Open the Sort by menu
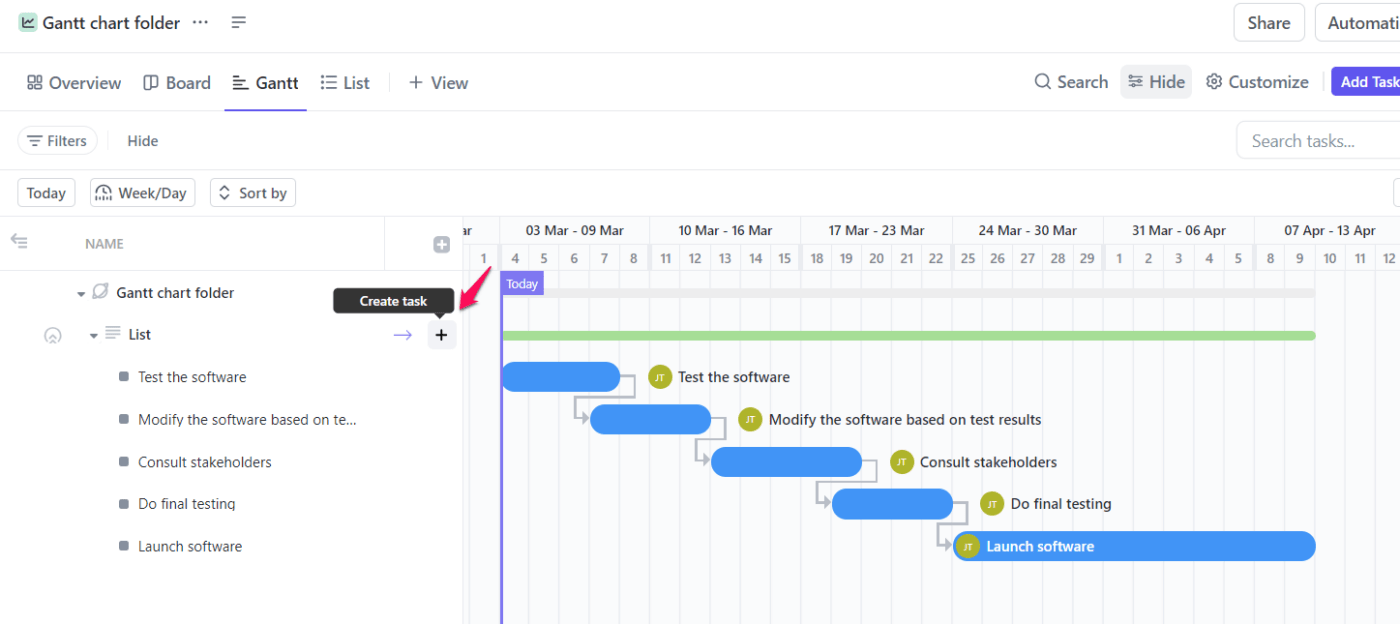This screenshot has width=1400, height=624. 253,193
